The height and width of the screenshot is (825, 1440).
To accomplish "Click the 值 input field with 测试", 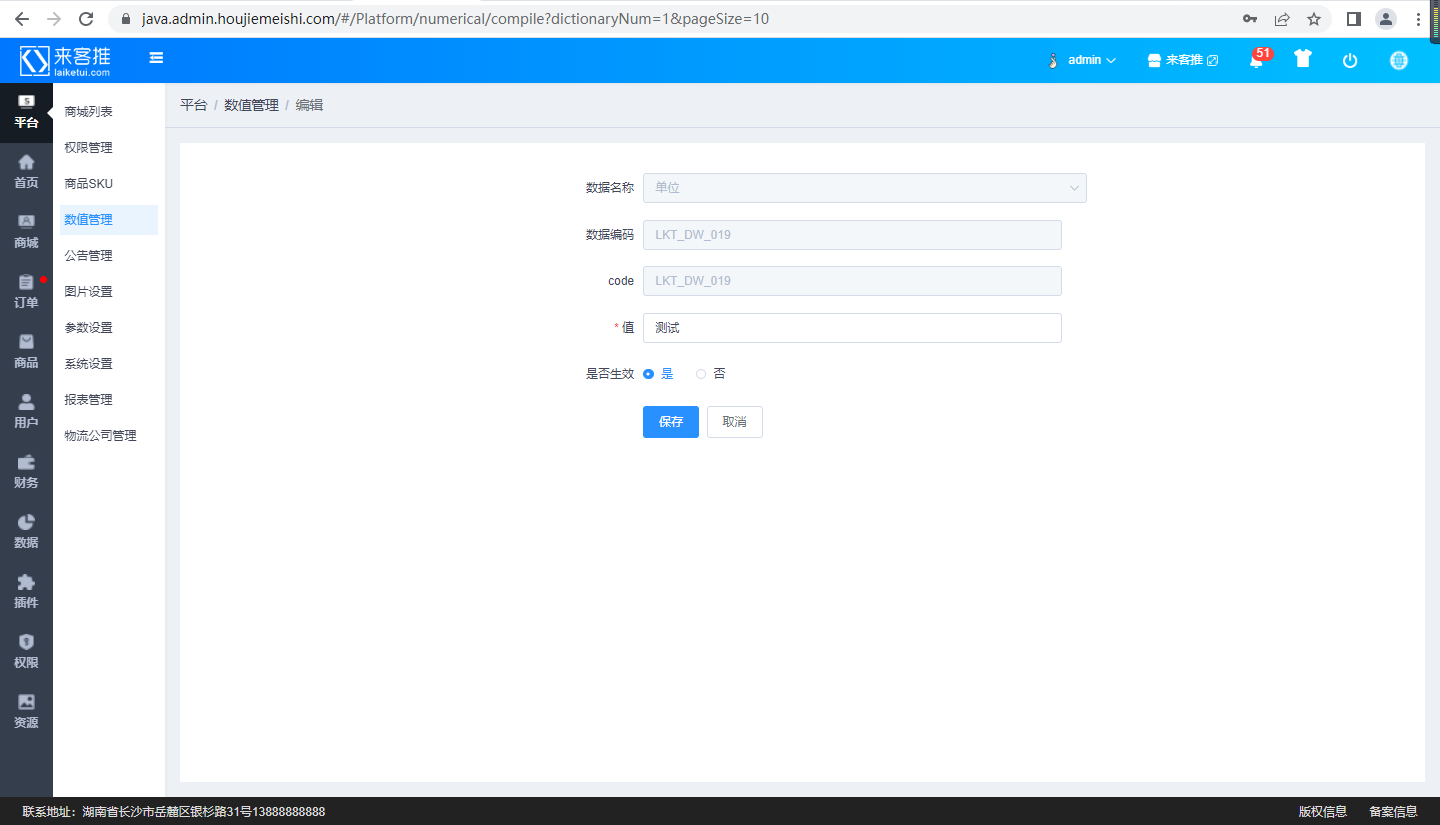I will click(x=852, y=328).
